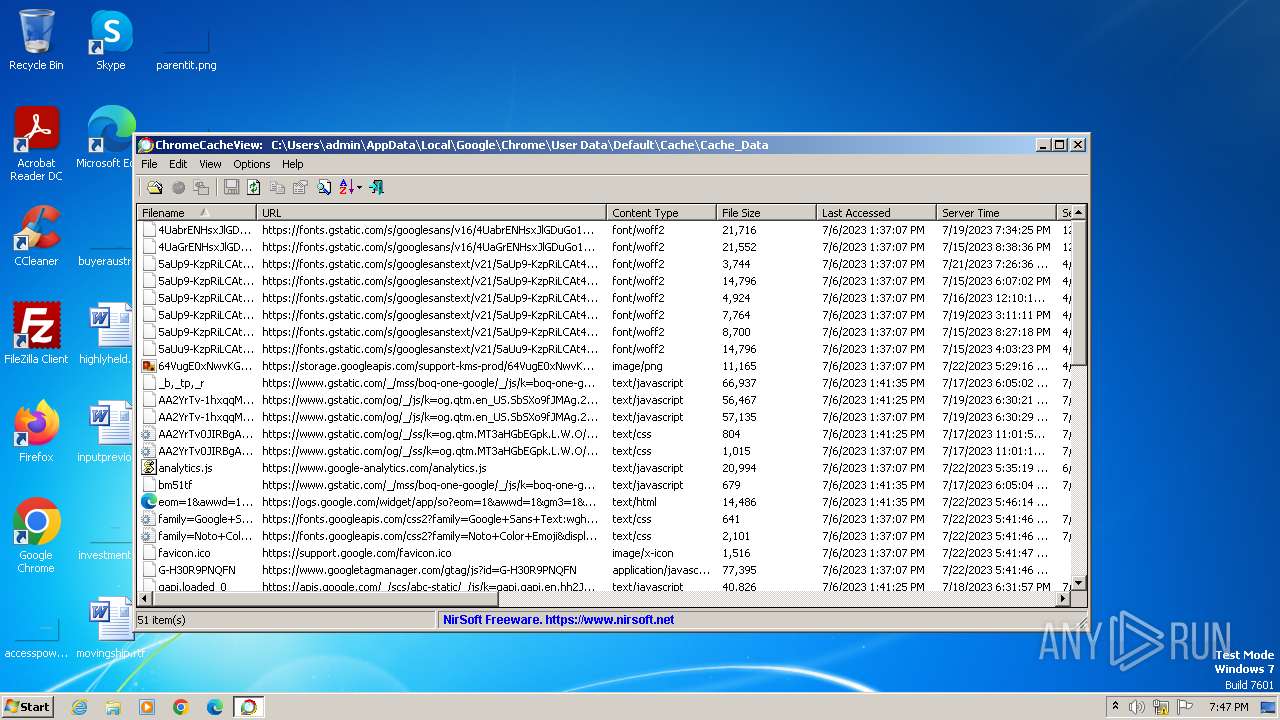1280x720 pixels.
Task: Open the Google Chrome desktop icon
Action: pyautogui.click(x=36, y=535)
